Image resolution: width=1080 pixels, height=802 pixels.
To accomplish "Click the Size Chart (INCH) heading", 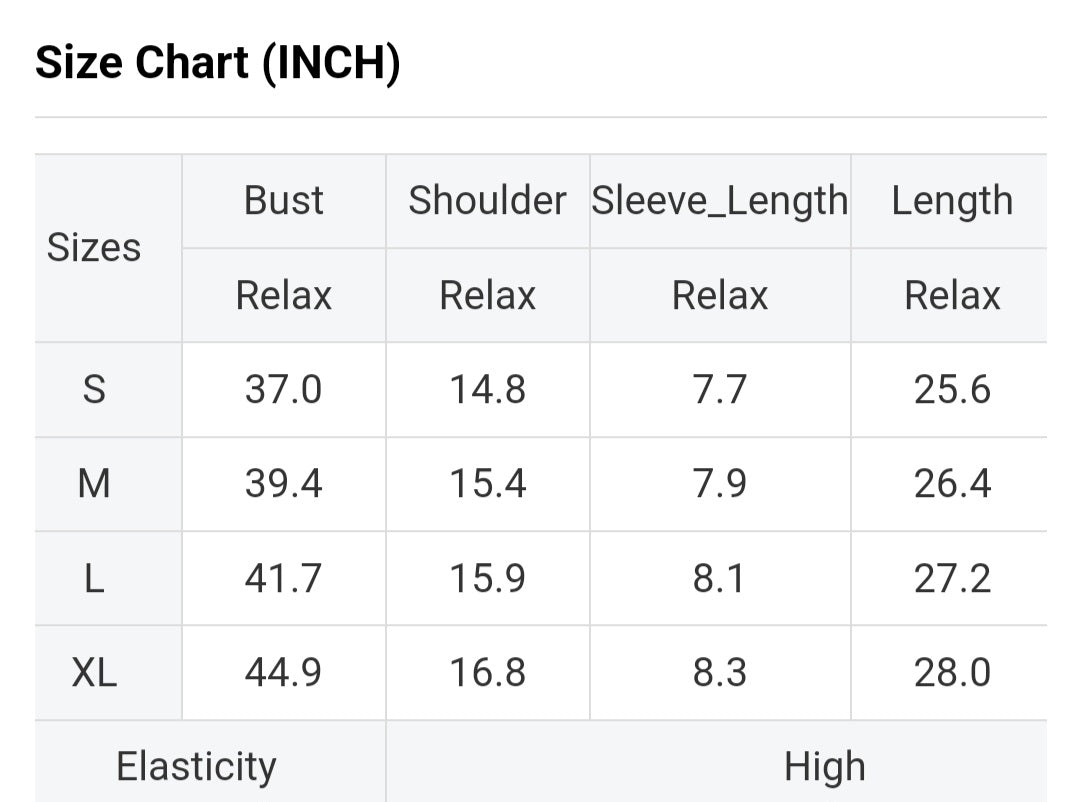I will point(218,64).
